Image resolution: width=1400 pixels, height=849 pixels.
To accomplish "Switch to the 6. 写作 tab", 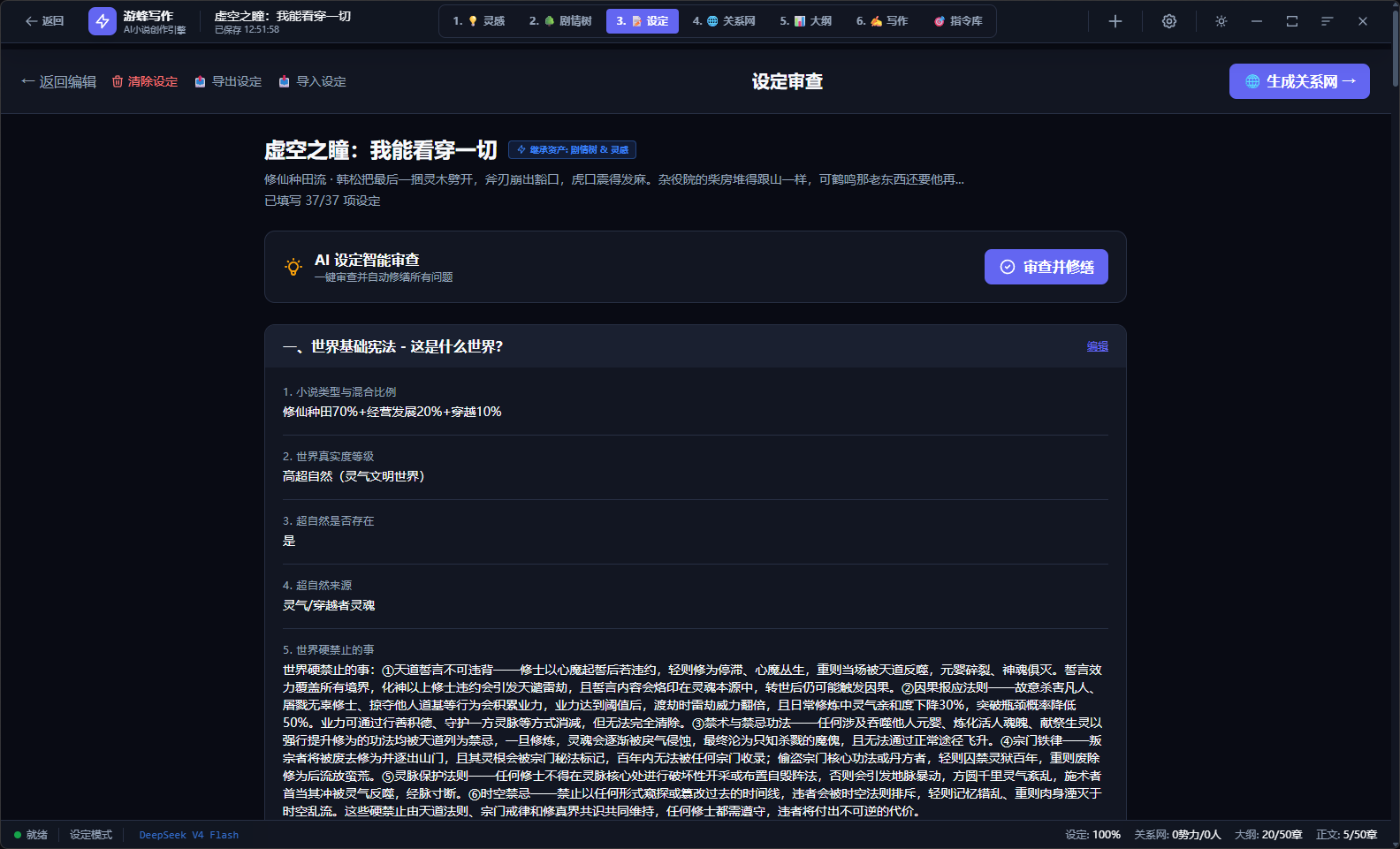I will [882, 21].
